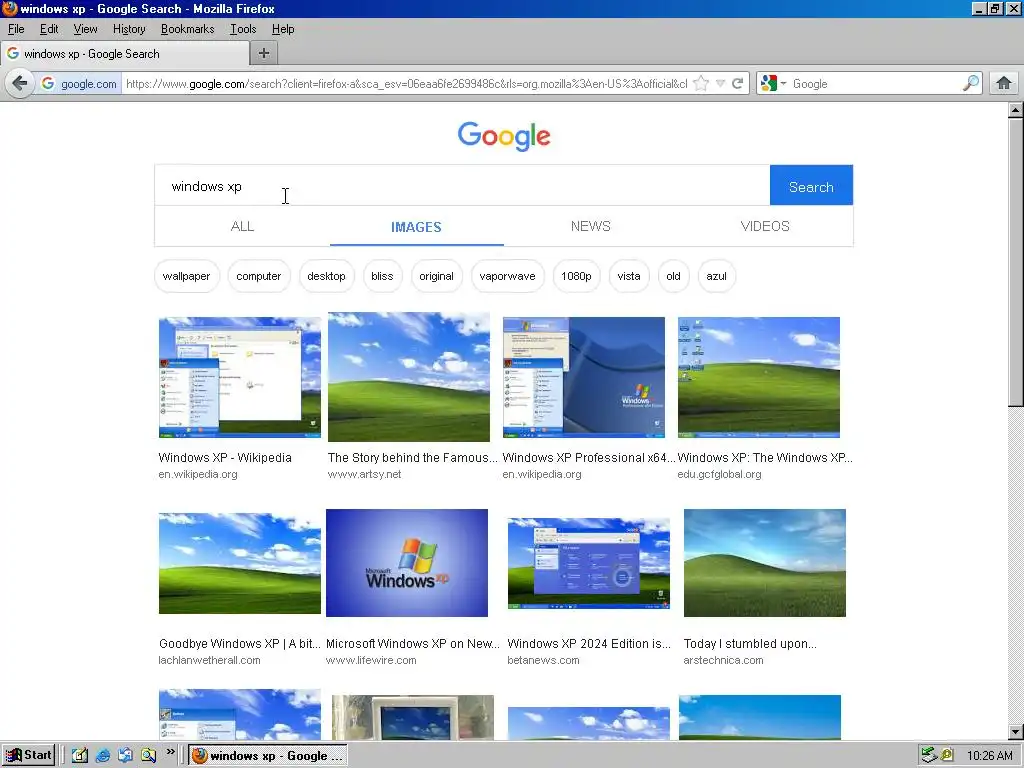This screenshot has height=768, width=1024.
Task: Click the betanews.com source text
Action: 543,660
